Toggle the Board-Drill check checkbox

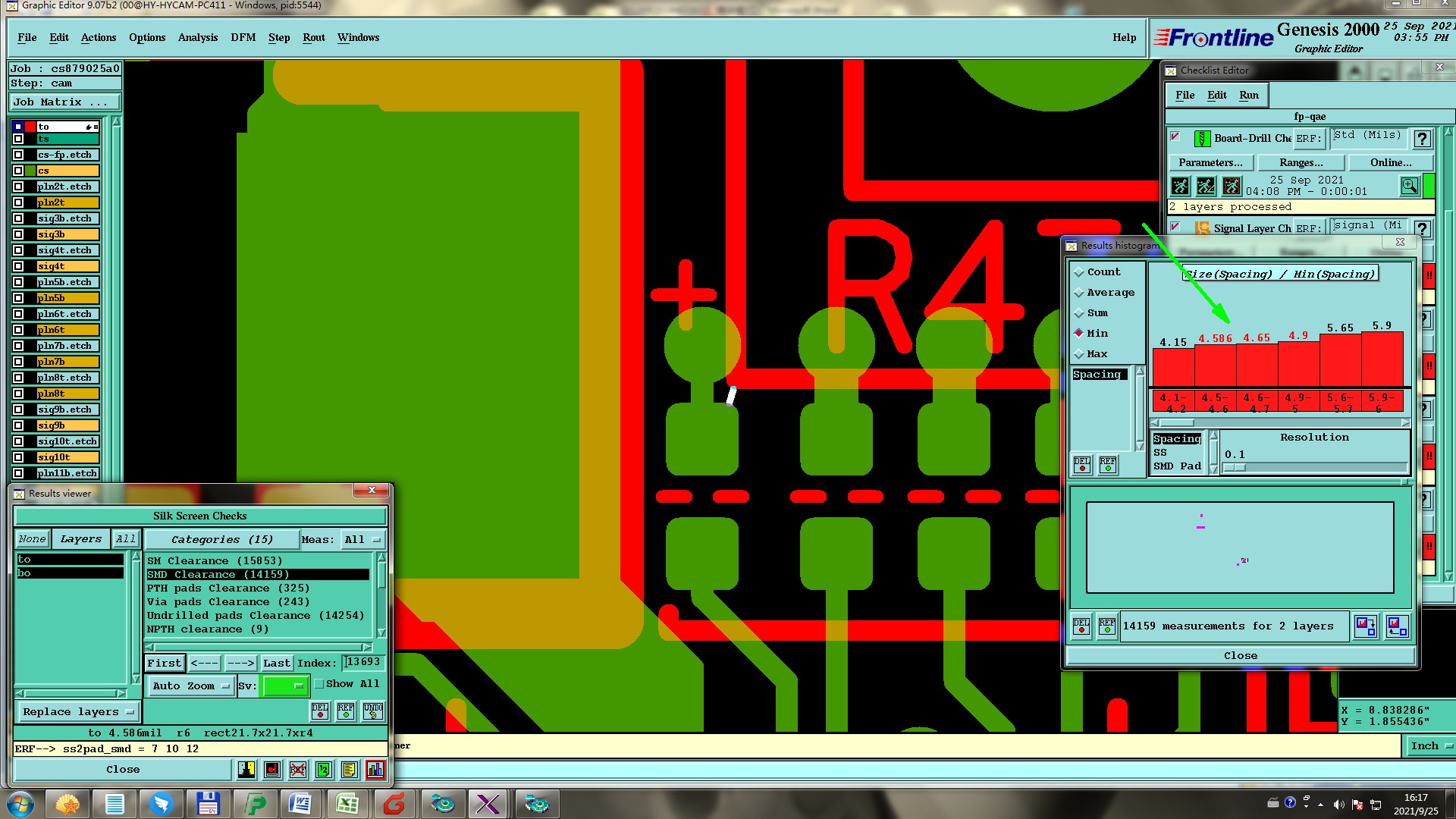coord(1175,136)
